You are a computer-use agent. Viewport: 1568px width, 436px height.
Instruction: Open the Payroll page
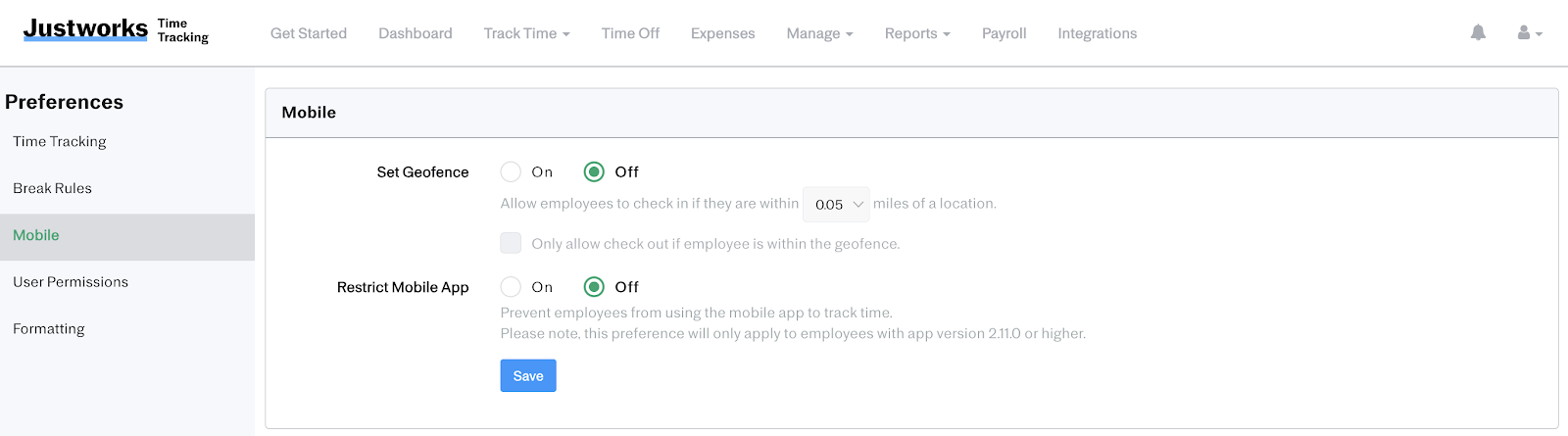click(x=1004, y=33)
